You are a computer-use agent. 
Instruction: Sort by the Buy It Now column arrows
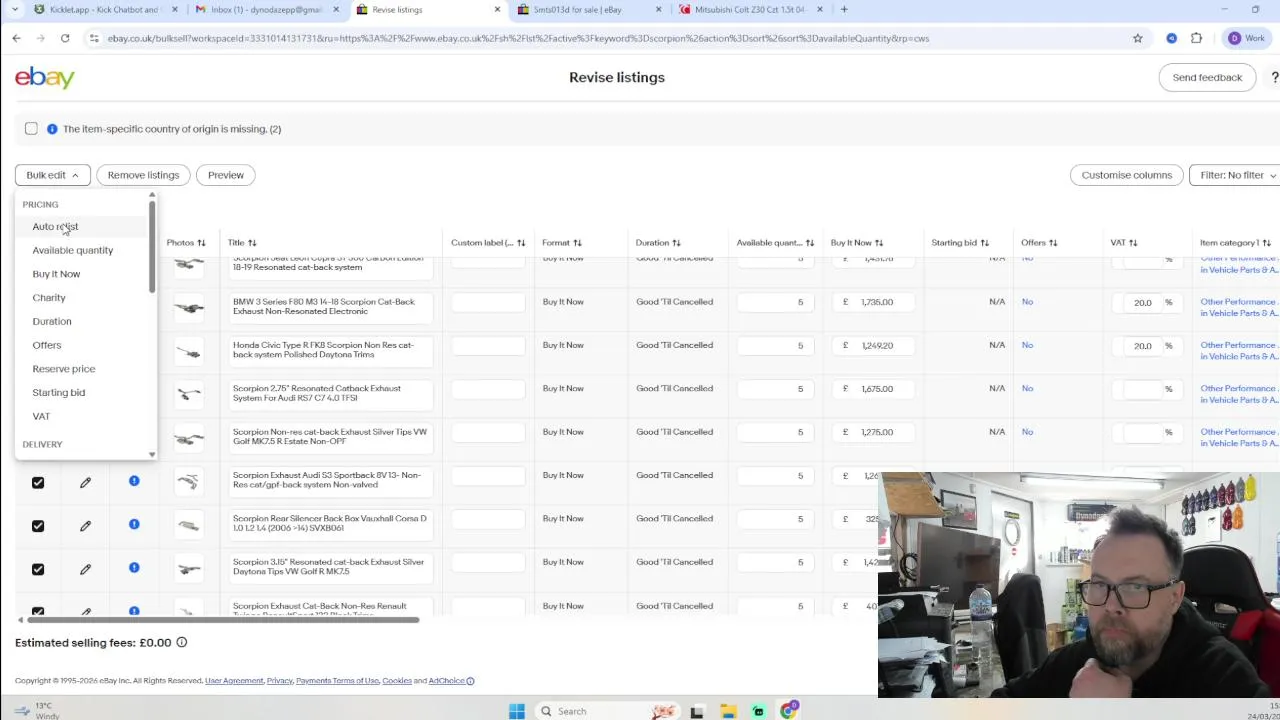pos(879,243)
